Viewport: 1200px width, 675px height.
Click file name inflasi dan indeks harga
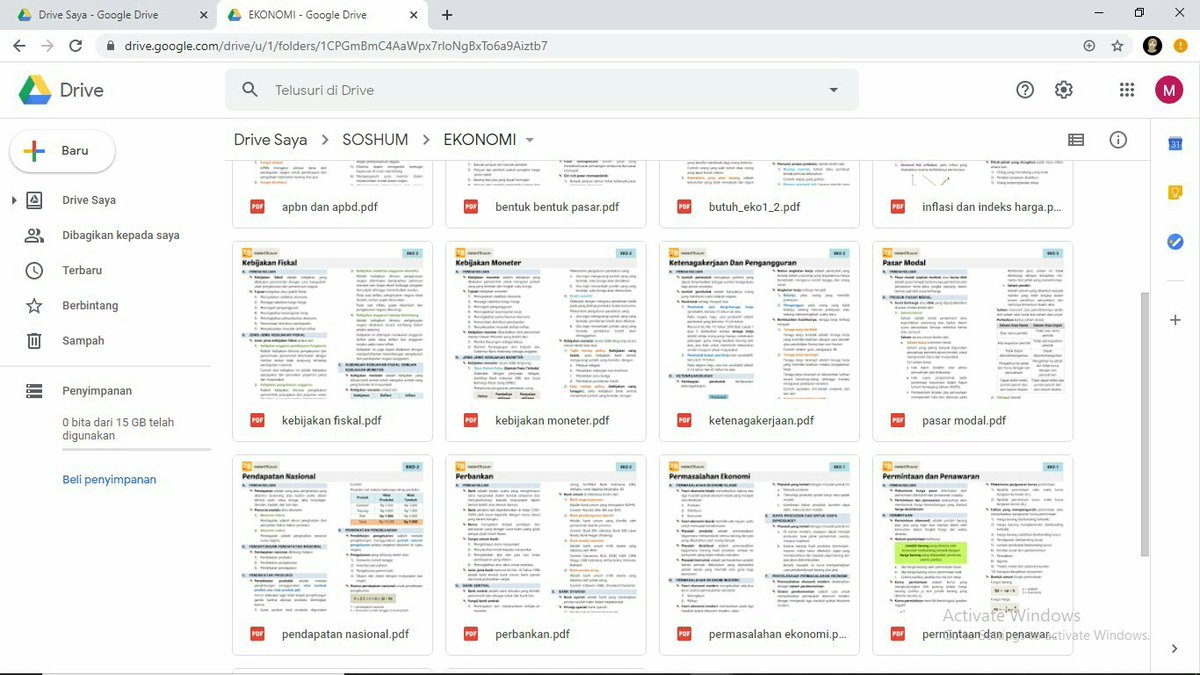tap(992, 207)
